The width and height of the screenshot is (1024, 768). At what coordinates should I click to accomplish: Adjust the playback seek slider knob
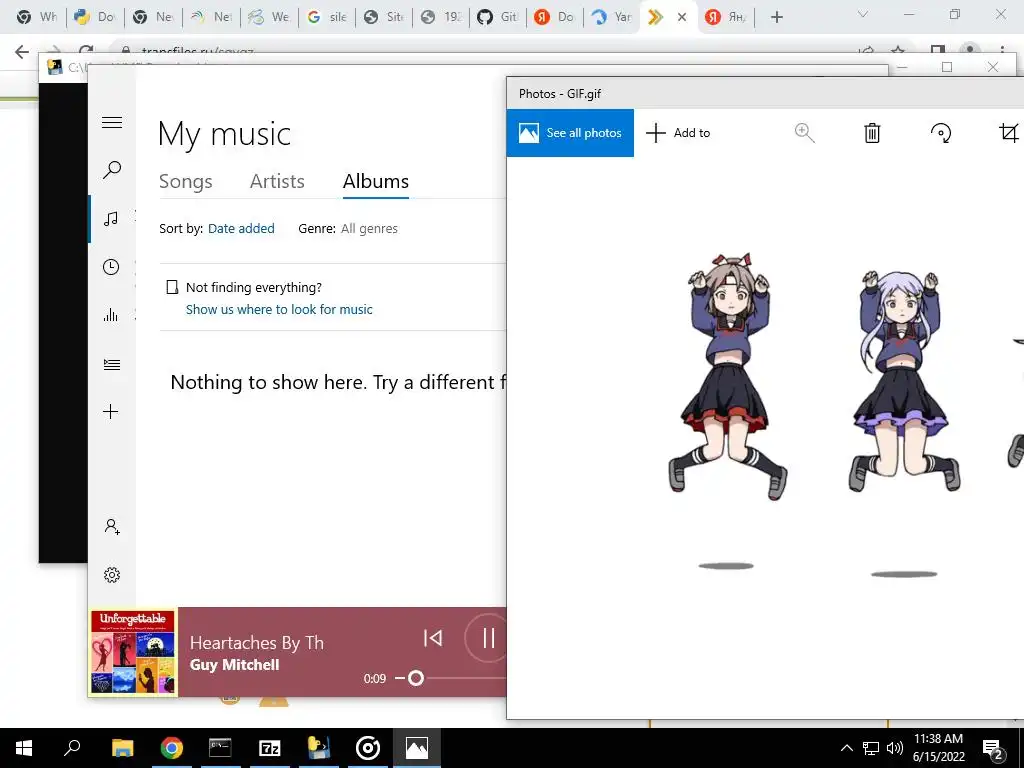point(415,679)
